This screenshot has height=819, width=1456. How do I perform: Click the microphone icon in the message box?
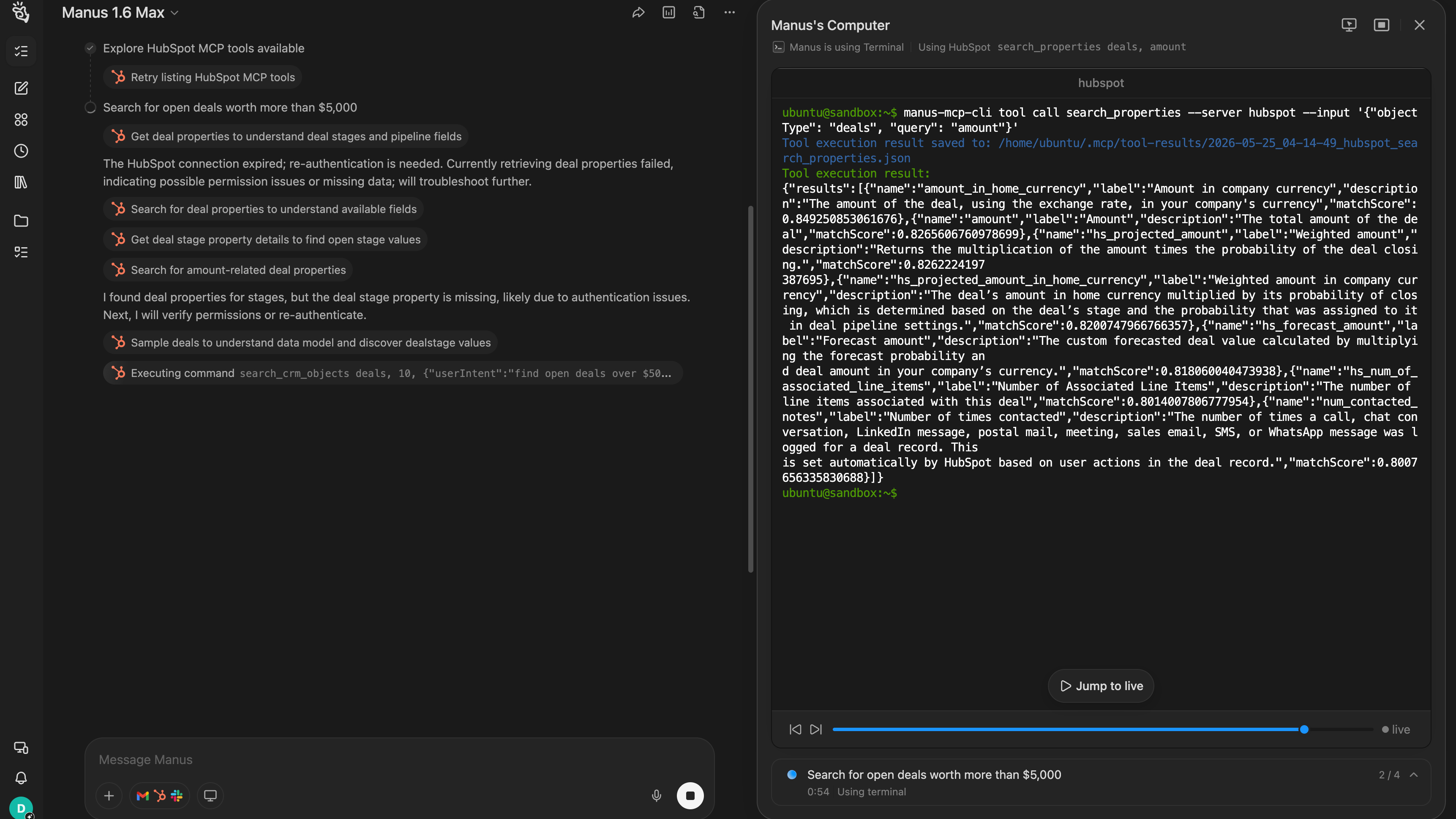click(x=656, y=796)
